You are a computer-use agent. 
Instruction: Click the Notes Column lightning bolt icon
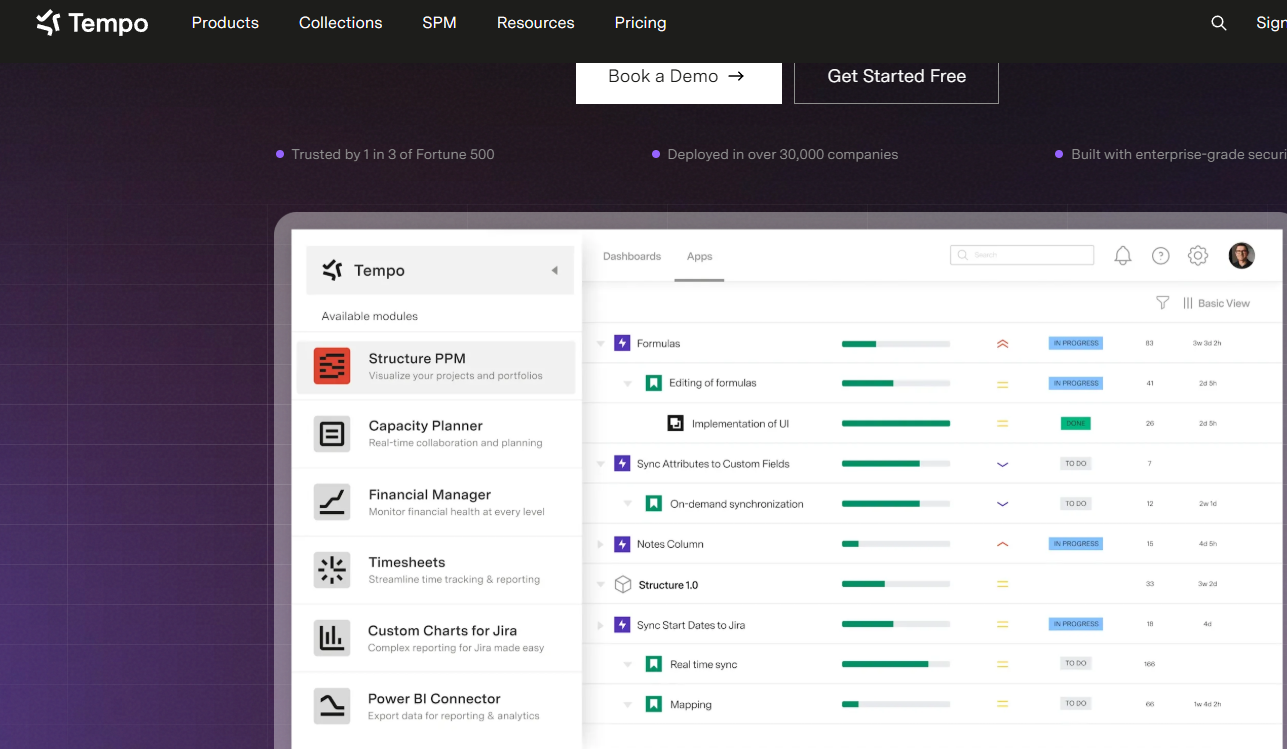coord(622,544)
